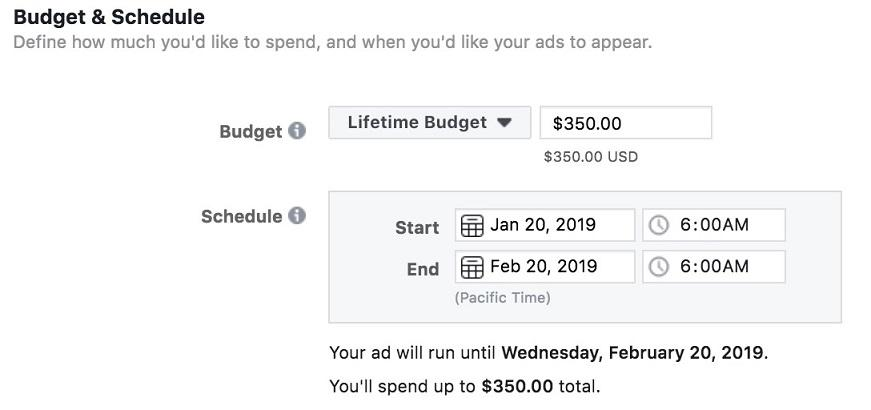Viewport: 871px width, 410px height.
Task: Click the 6:00AM End time value
Action: click(x=714, y=267)
